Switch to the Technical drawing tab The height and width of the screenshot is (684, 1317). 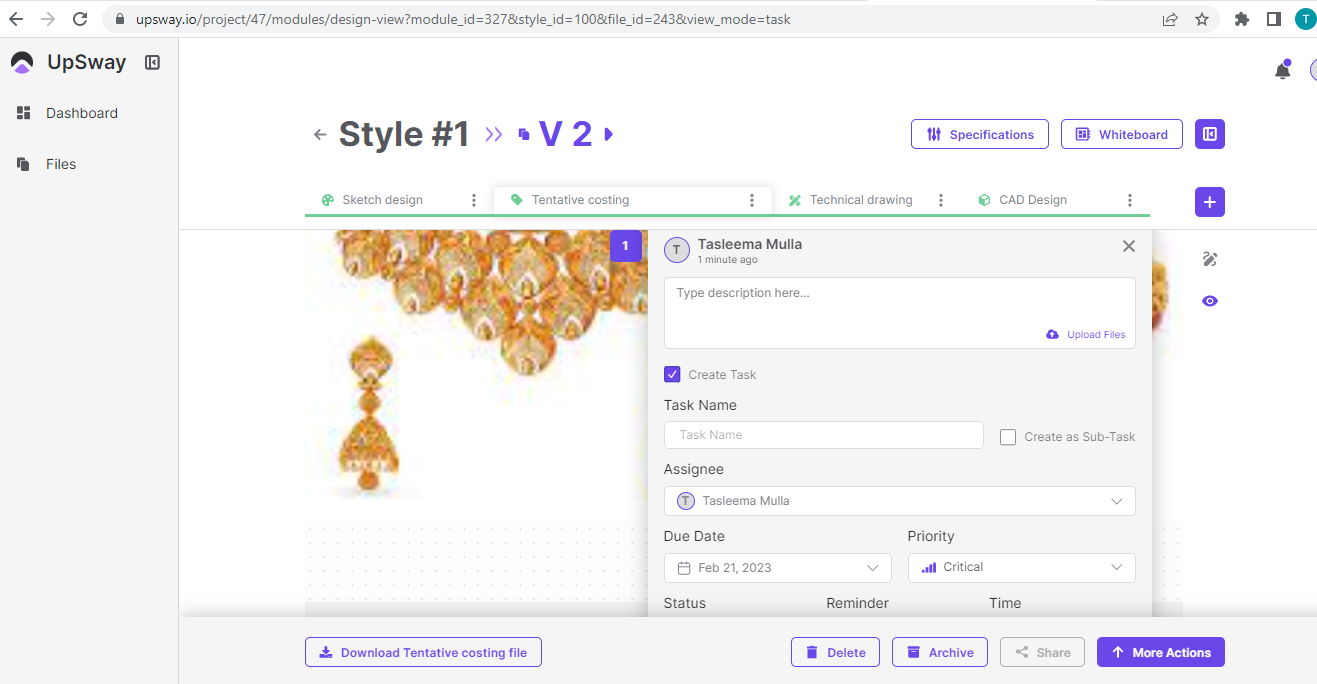pyautogui.click(x=860, y=200)
